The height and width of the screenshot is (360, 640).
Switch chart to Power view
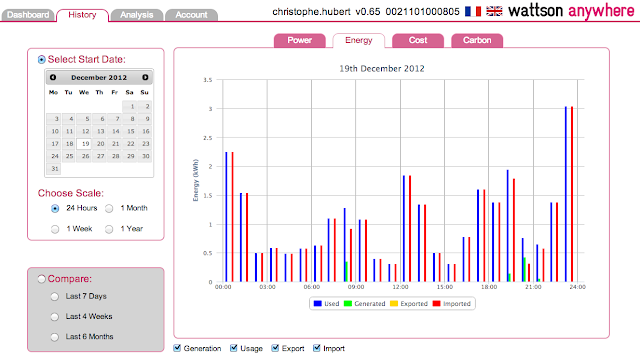click(x=300, y=40)
